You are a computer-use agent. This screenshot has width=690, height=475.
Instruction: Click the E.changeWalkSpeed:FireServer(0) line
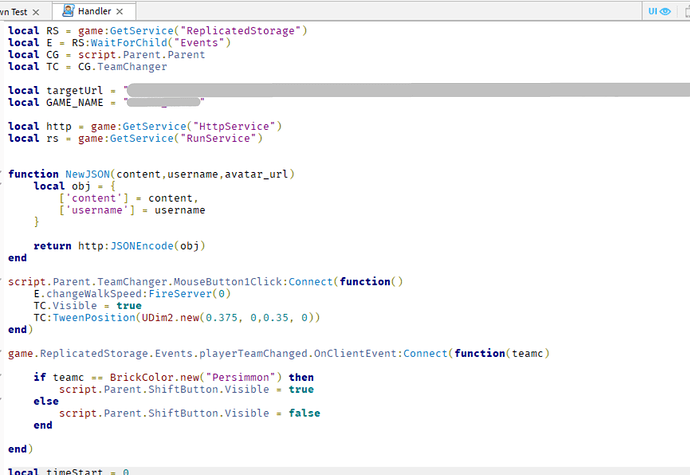click(x=132, y=294)
